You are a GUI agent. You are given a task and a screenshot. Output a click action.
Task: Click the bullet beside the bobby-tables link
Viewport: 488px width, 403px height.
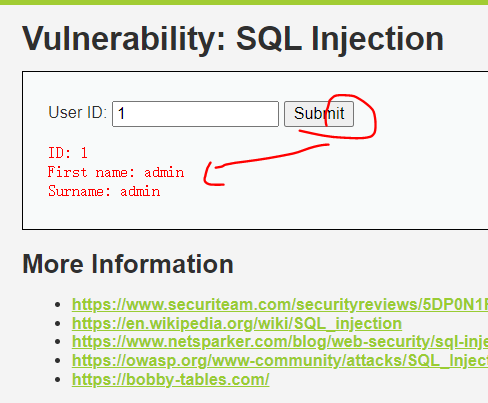(x=58, y=380)
